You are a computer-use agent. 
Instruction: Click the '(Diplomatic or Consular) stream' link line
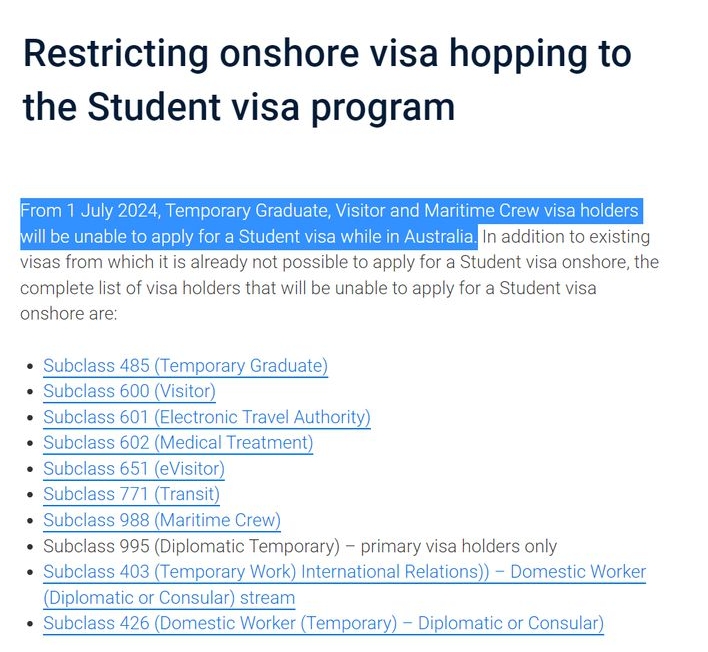point(169,598)
